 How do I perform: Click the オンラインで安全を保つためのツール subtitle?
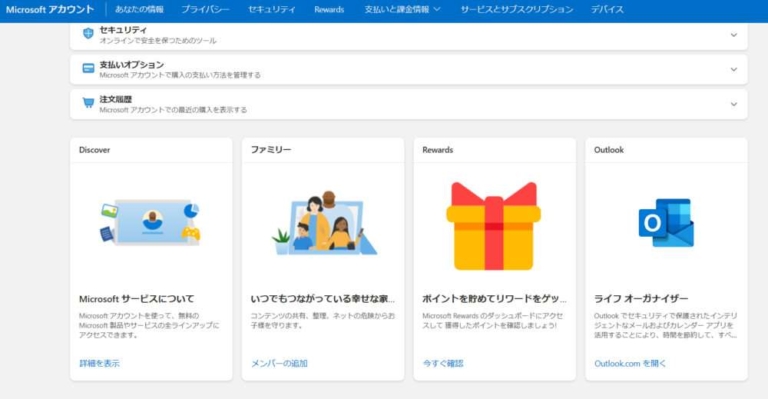click(x=158, y=41)
